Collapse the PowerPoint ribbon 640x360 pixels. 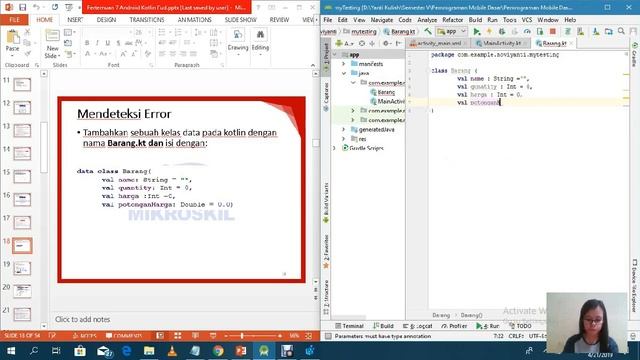click(x=313, y=65)
